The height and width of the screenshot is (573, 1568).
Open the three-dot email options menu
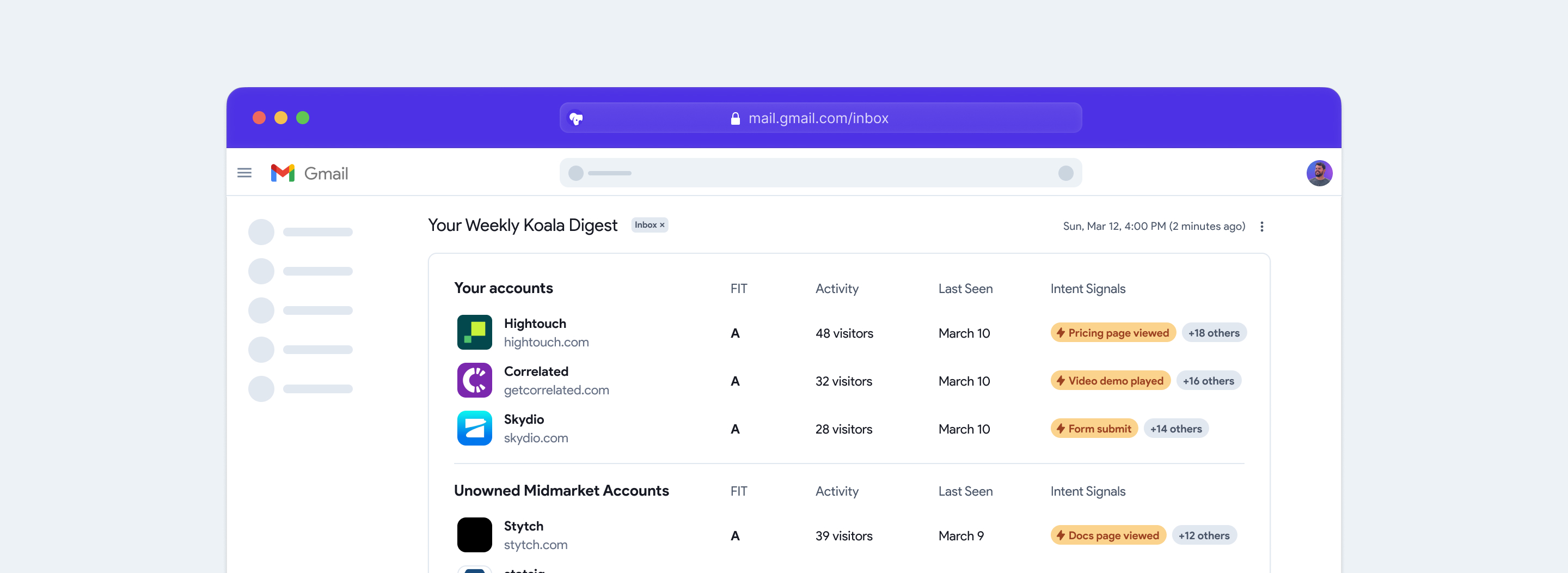click(x=1261, y=227)
